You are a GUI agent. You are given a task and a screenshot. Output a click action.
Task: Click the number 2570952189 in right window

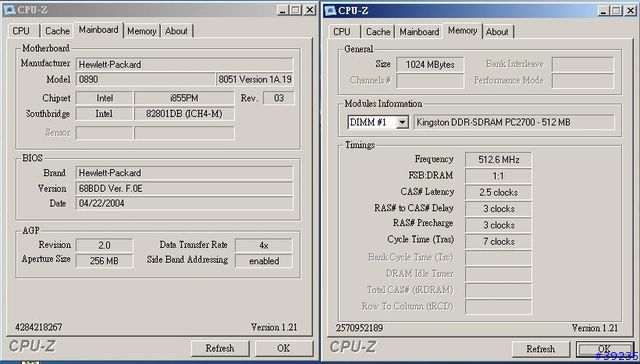[x=360, y=328]
